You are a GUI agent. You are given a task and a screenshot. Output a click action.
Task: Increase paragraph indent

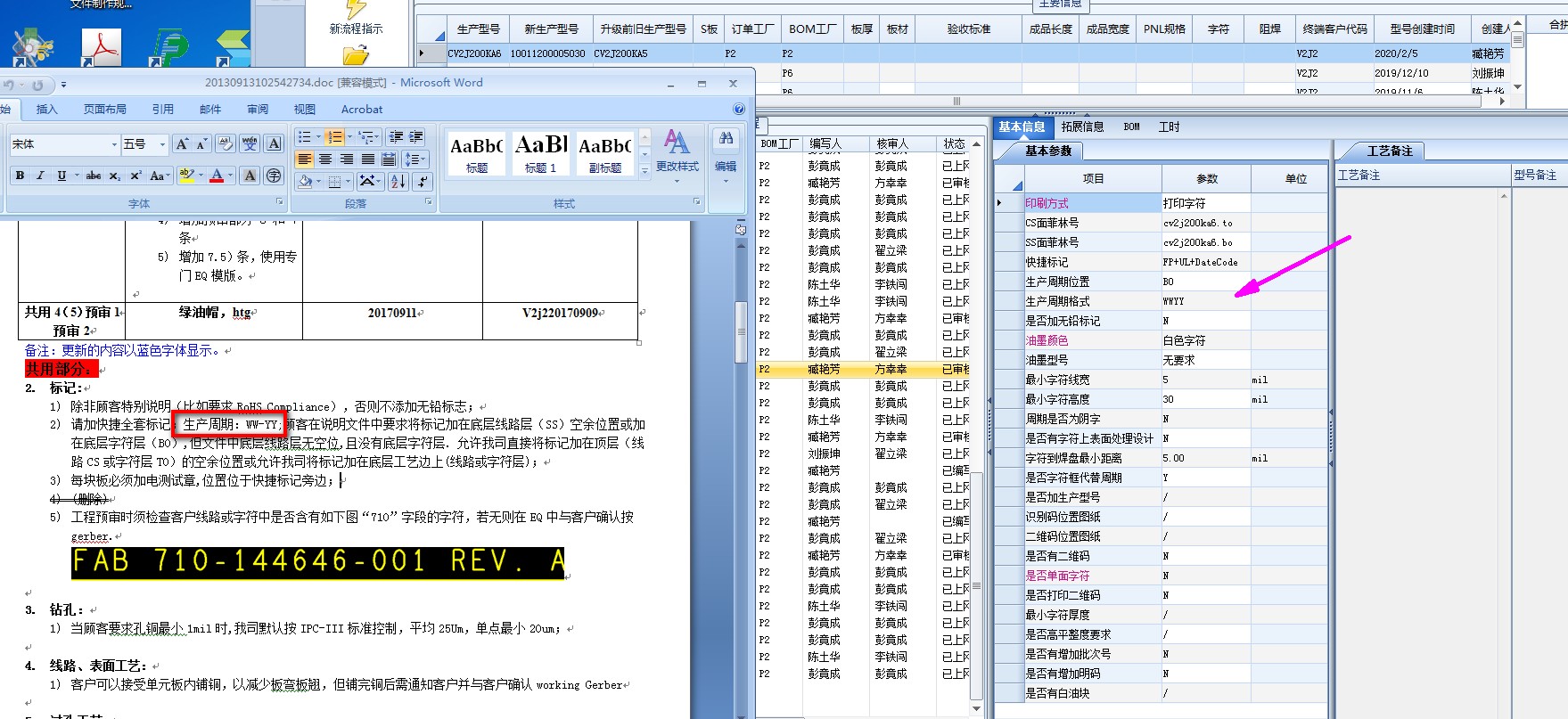[x=416, y=136]
